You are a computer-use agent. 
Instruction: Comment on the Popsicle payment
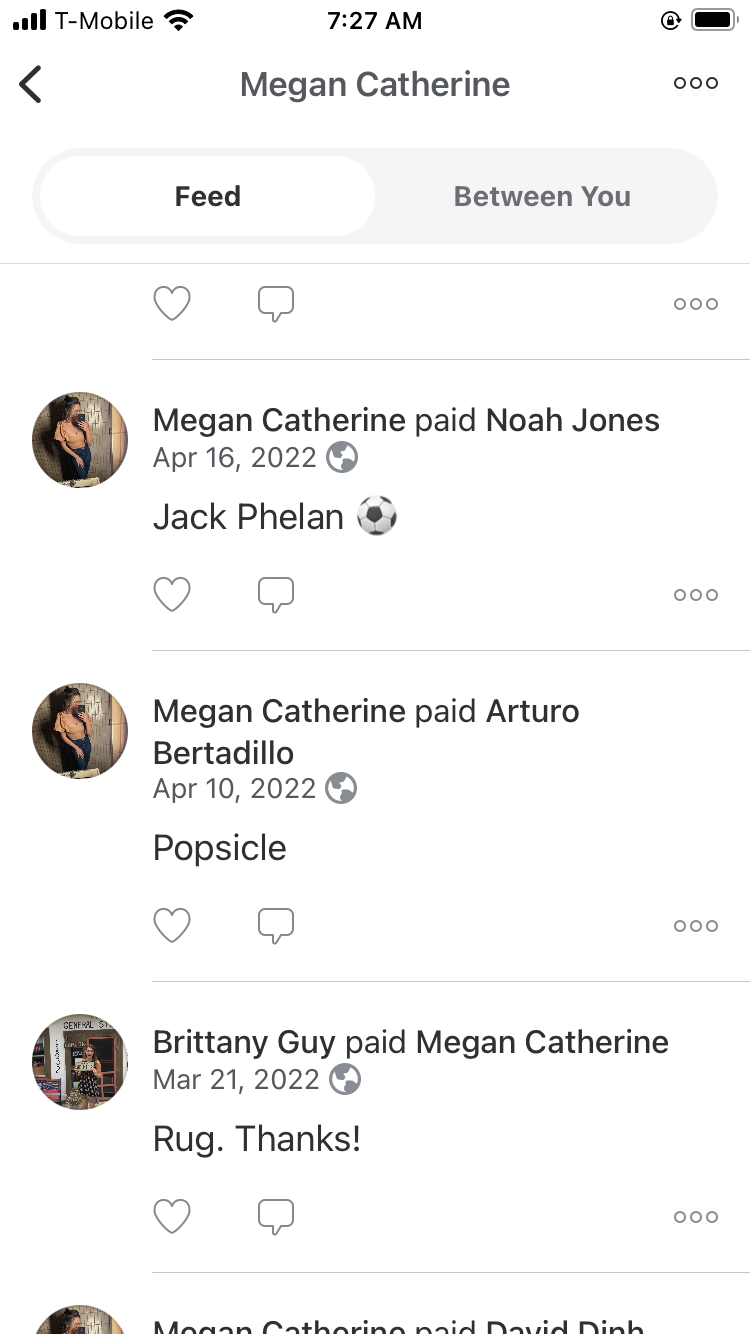click(276, 926)
